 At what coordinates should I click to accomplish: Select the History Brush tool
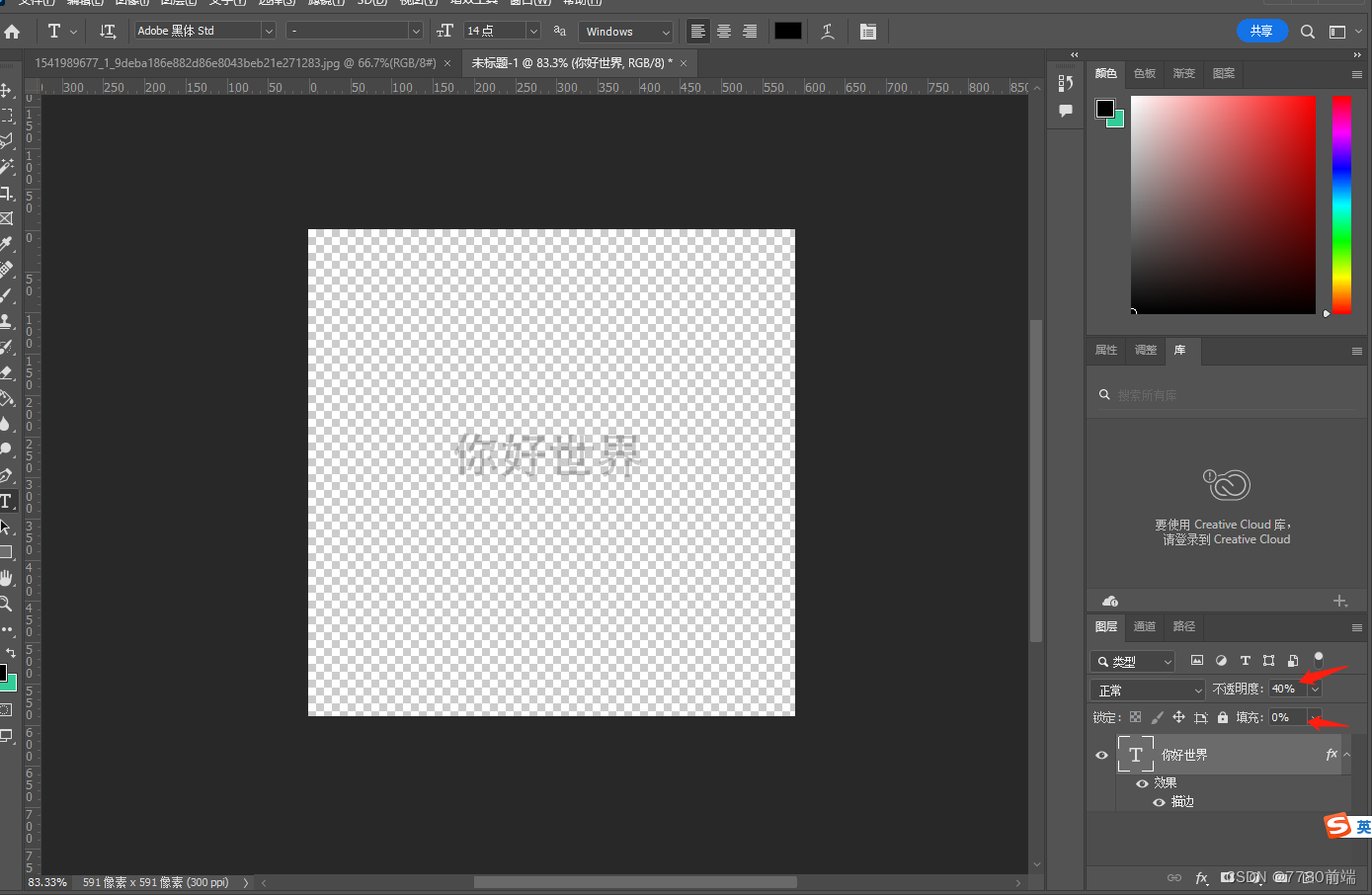pyautogui.click(x=7, y=347)
